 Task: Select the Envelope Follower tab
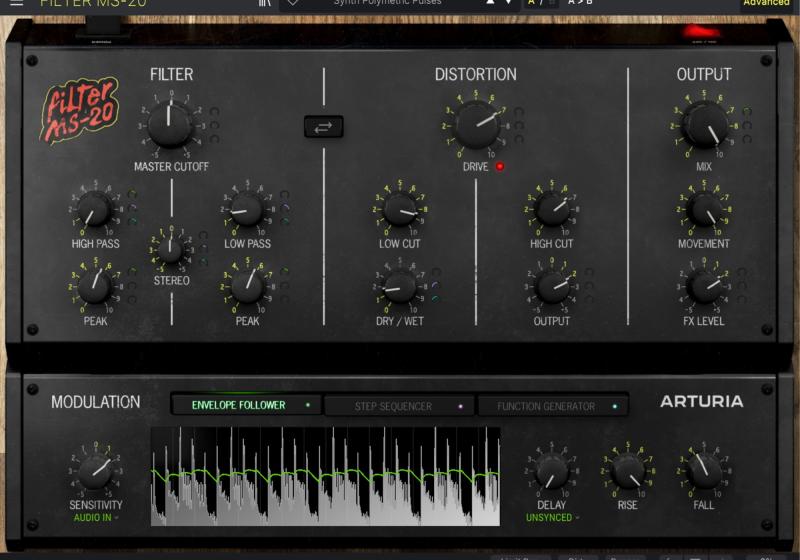[246, 405]
